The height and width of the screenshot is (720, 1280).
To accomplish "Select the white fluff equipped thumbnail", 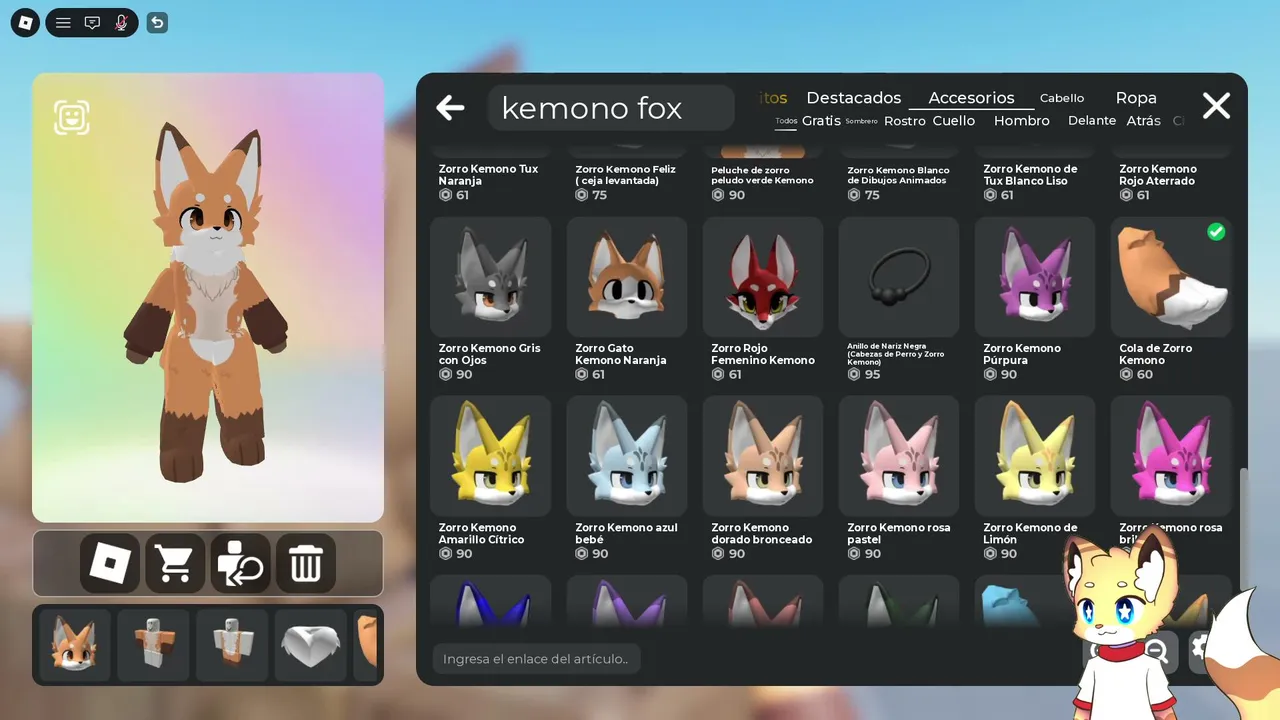I will click(310, 645).
